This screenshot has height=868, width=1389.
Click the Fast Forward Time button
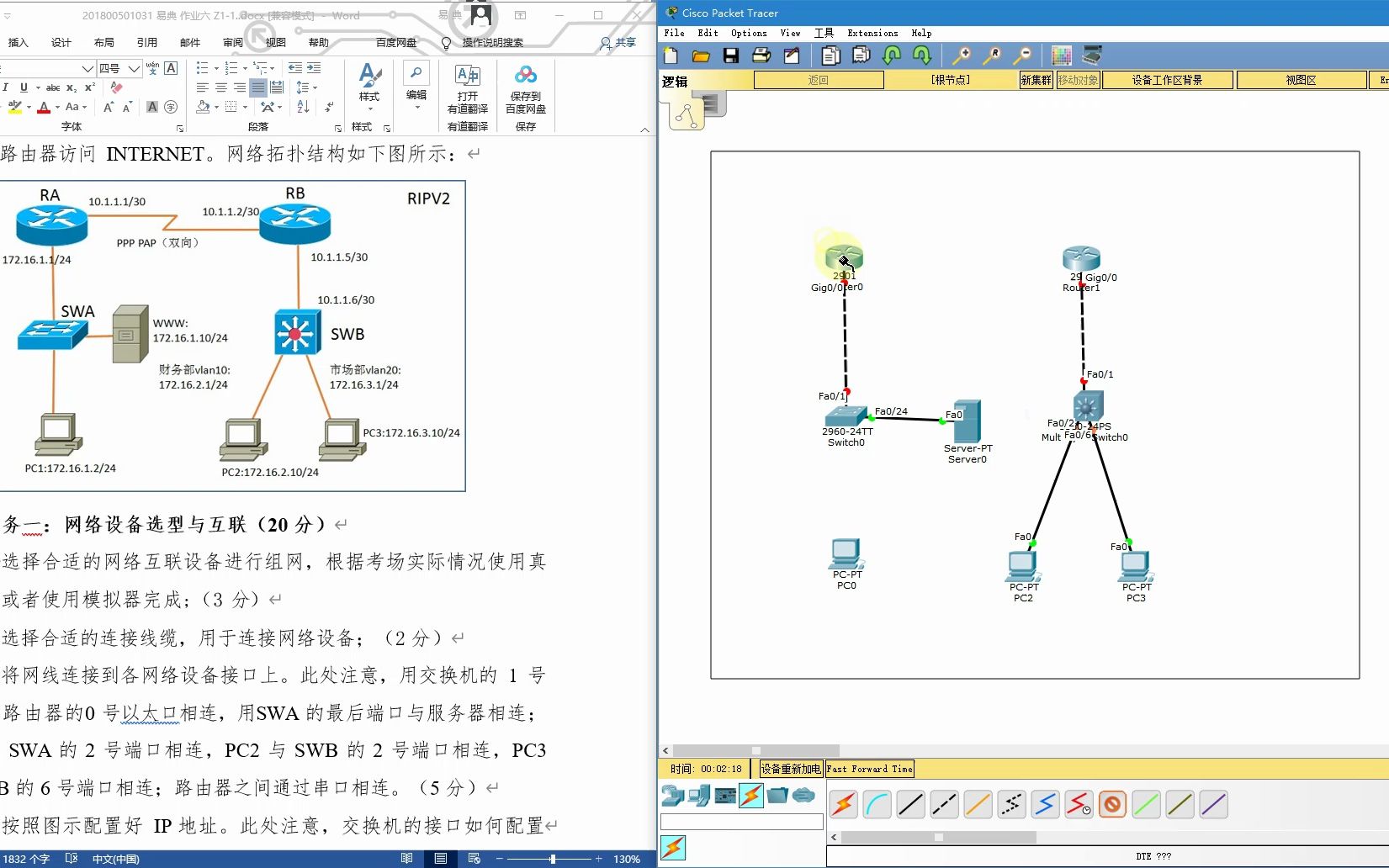click(870, 768)
